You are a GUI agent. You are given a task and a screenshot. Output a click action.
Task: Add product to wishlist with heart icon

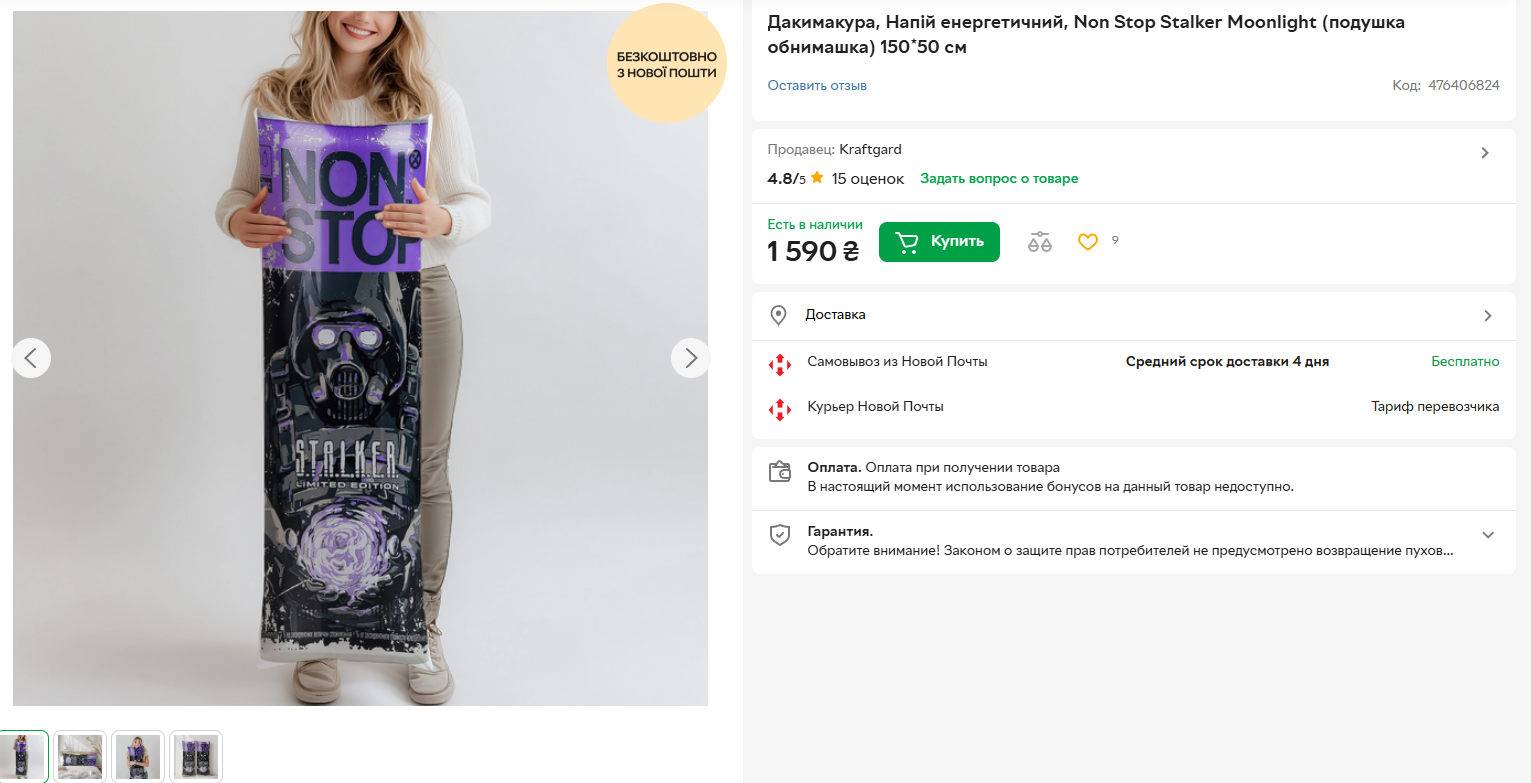click(1087, 242)
